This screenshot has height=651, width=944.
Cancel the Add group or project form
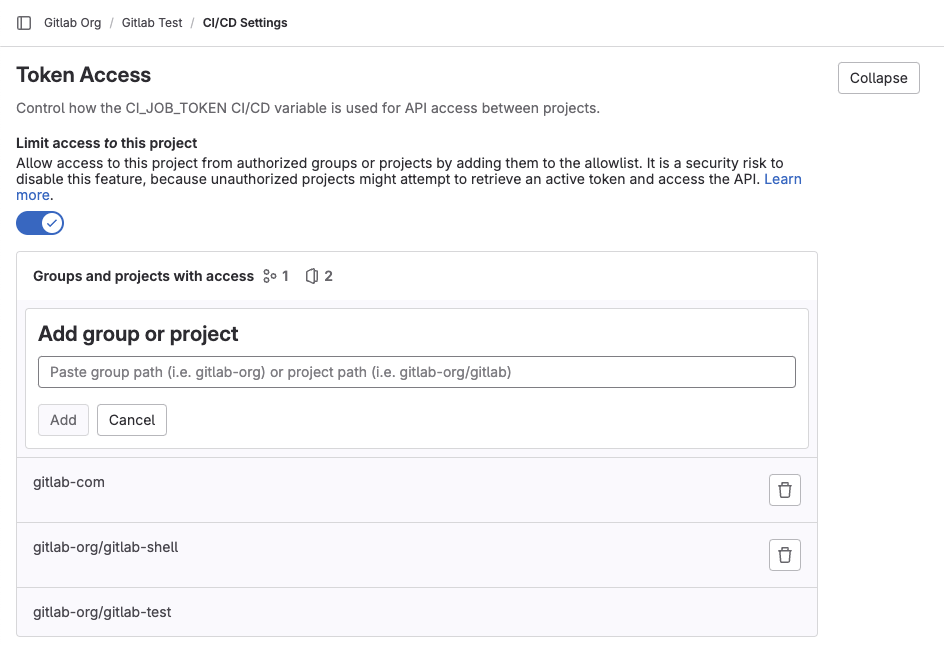point(131,420)
